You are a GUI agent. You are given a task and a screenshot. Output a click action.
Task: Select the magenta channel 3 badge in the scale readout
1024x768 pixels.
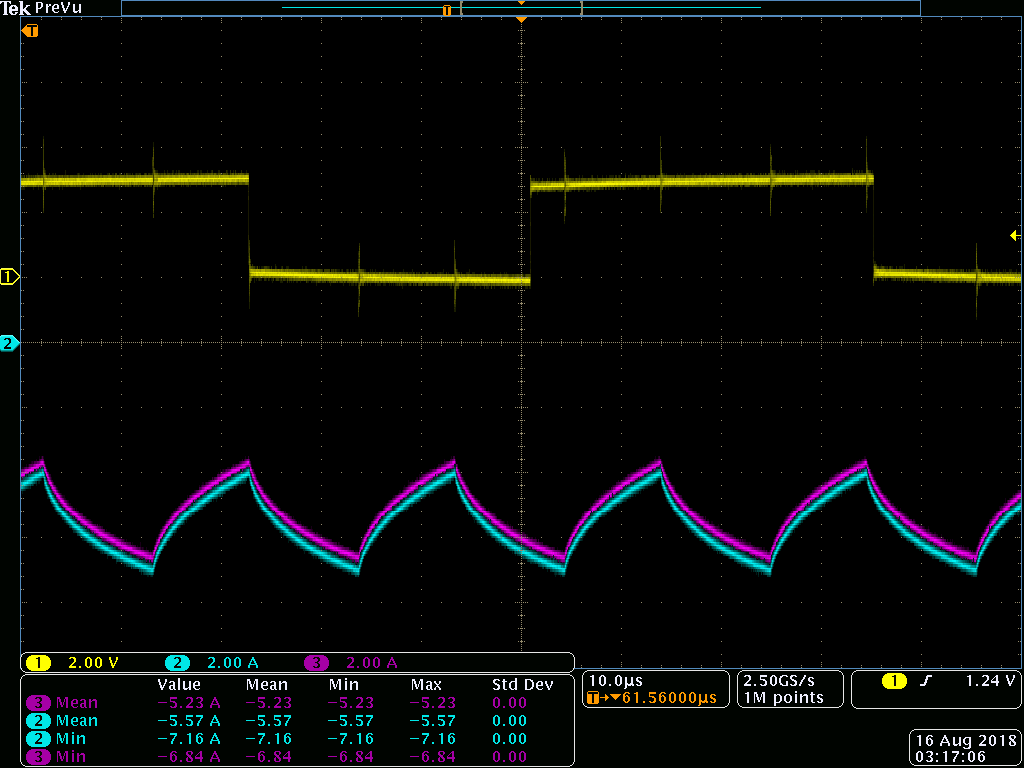pyautogui.click(x=317, y=663)
